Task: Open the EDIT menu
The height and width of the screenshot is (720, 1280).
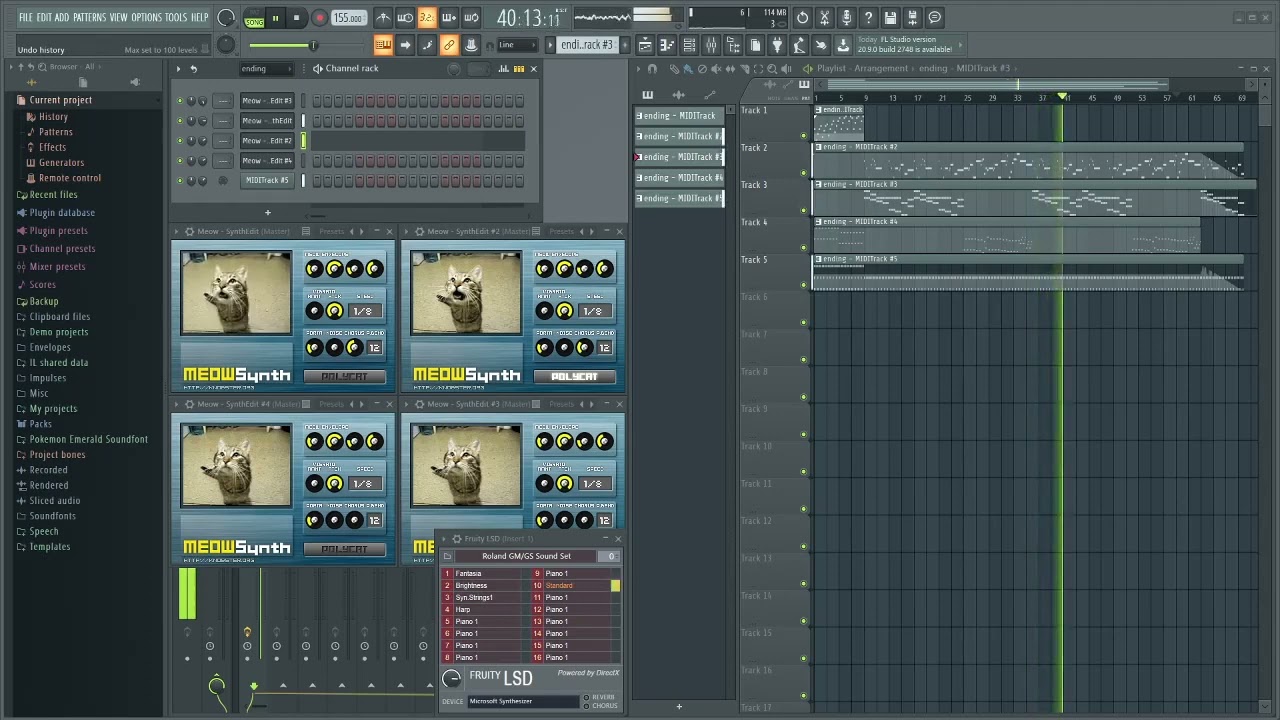Action: coord(44,17)
